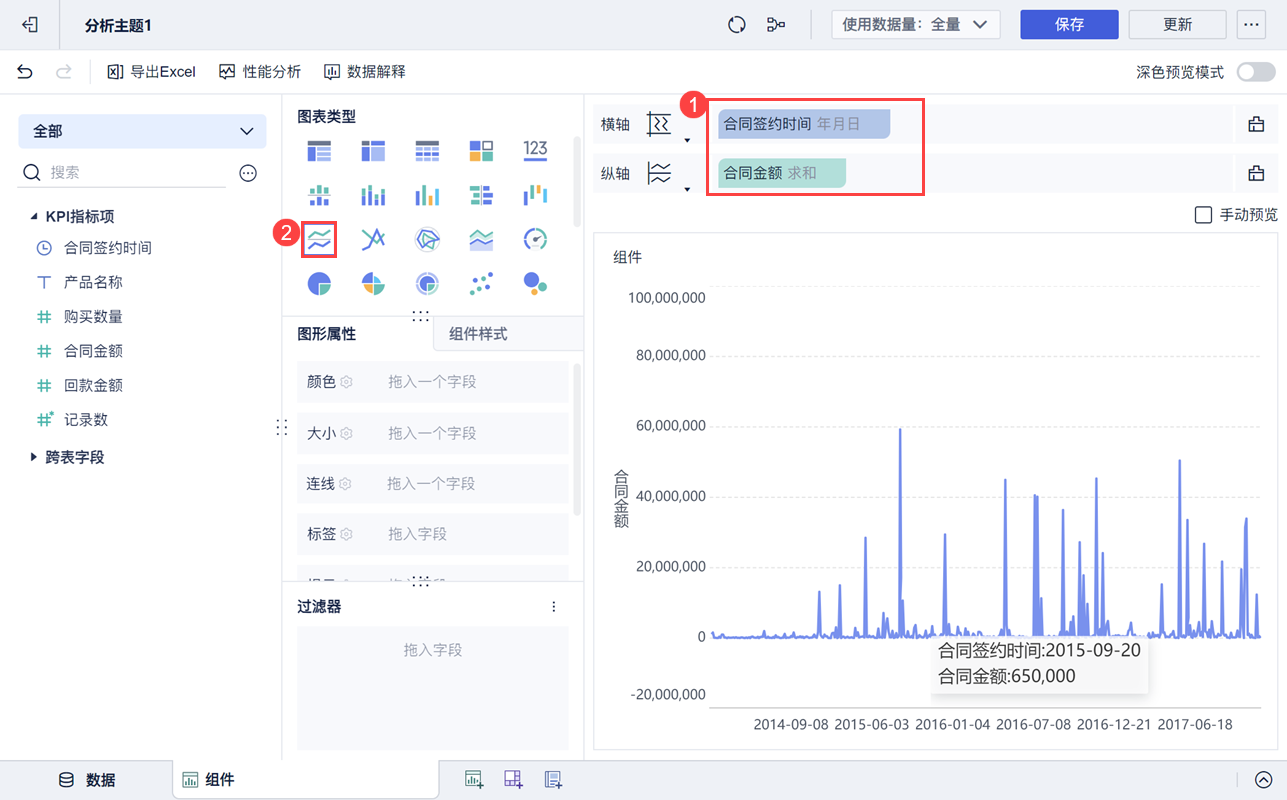Select the crossing lines chart type icon

click(x=373, y=239)
